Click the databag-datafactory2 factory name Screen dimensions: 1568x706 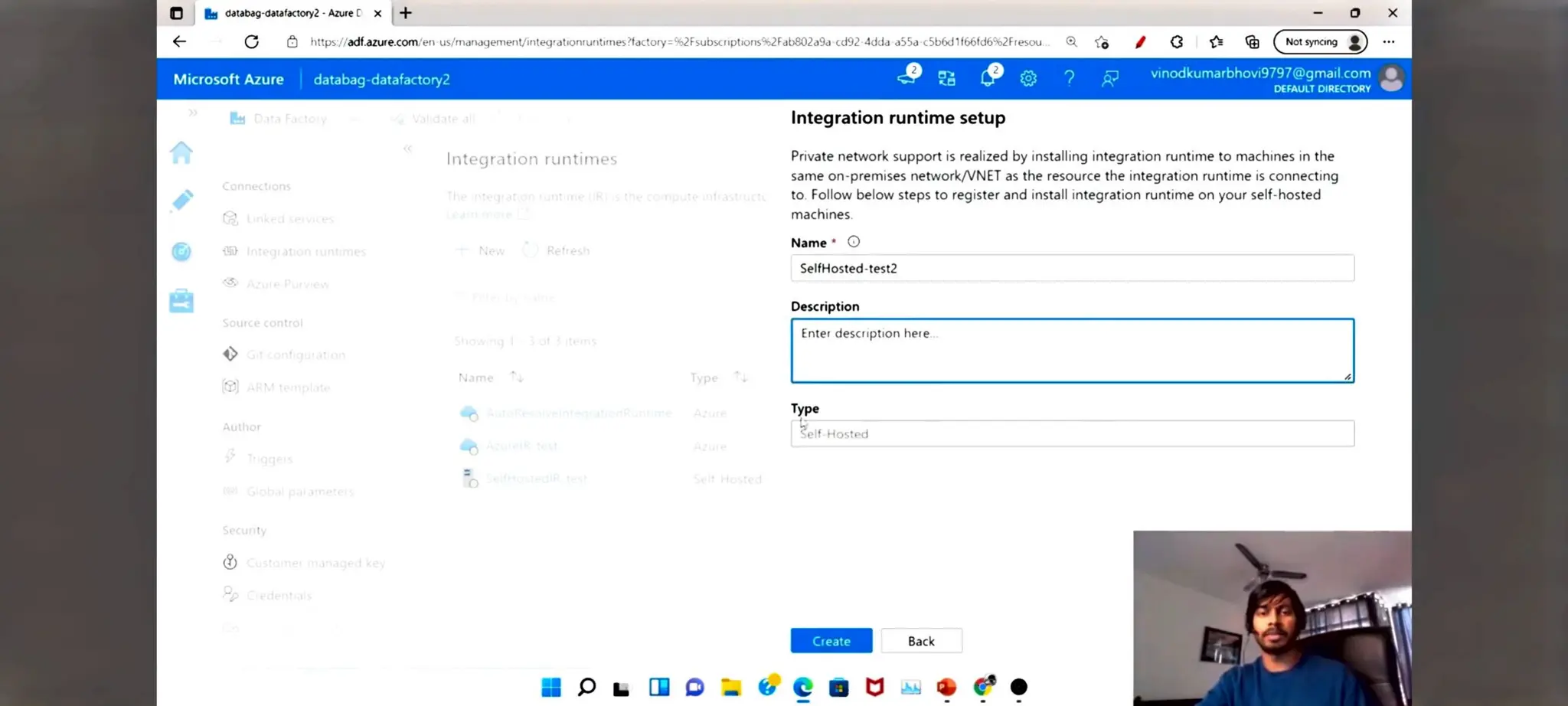point(381,80)
